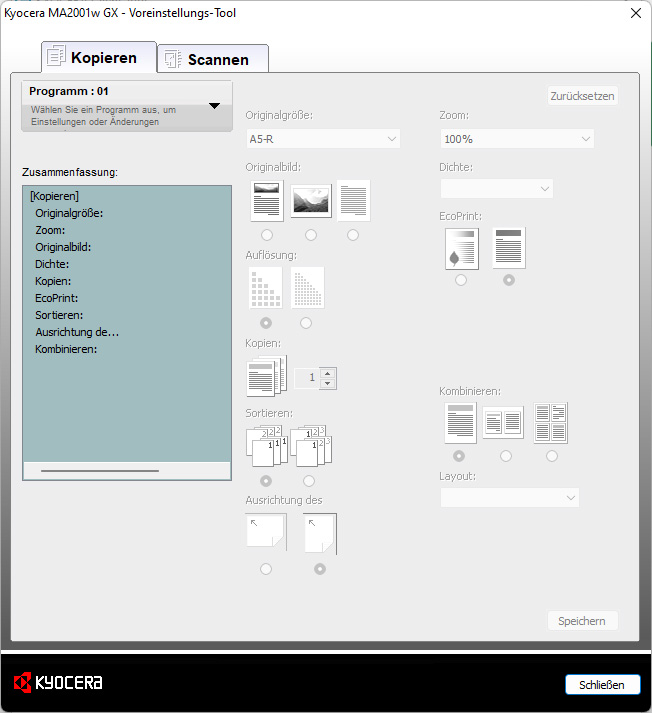The width and height of the screenshot is (652, 713).
Task: Select the collated Sortieren icon with stacked 1s
Action: 267,446
